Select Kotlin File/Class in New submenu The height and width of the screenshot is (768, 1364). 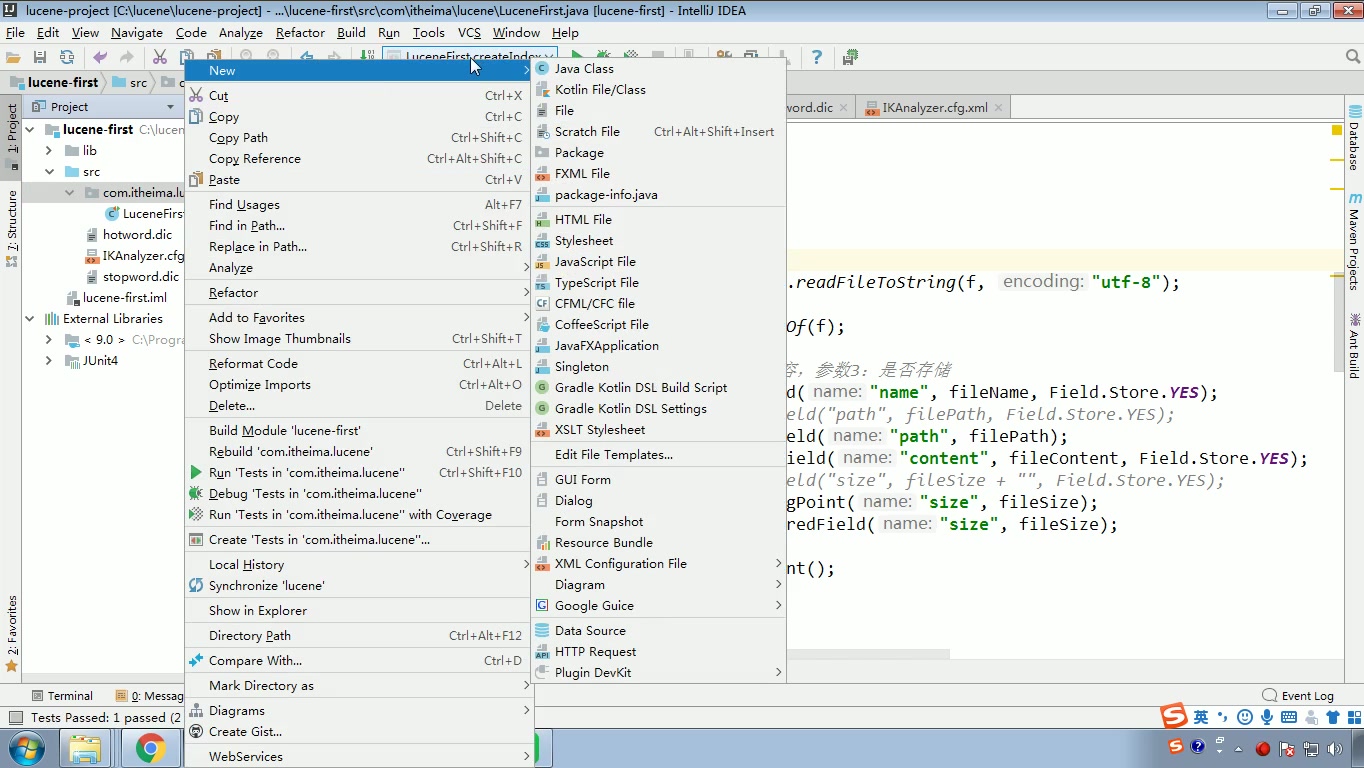tap(658, 90)
